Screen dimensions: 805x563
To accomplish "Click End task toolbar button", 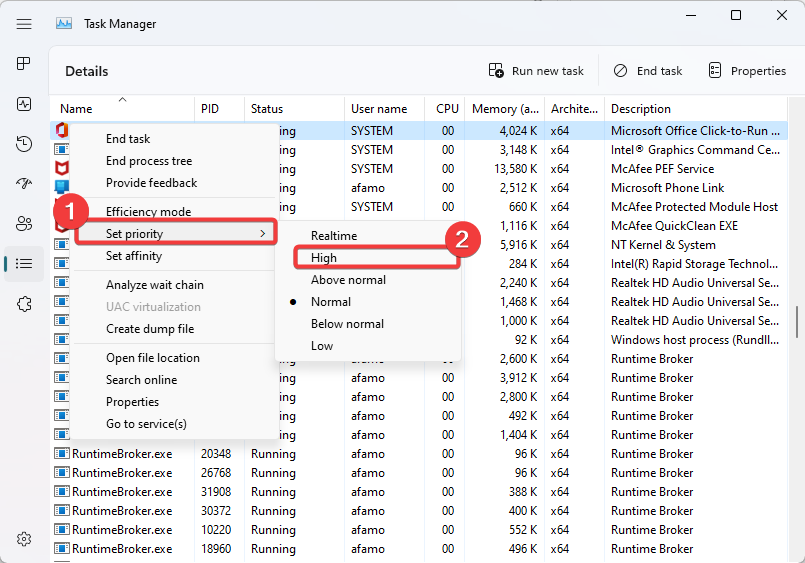I will point(648,71).
